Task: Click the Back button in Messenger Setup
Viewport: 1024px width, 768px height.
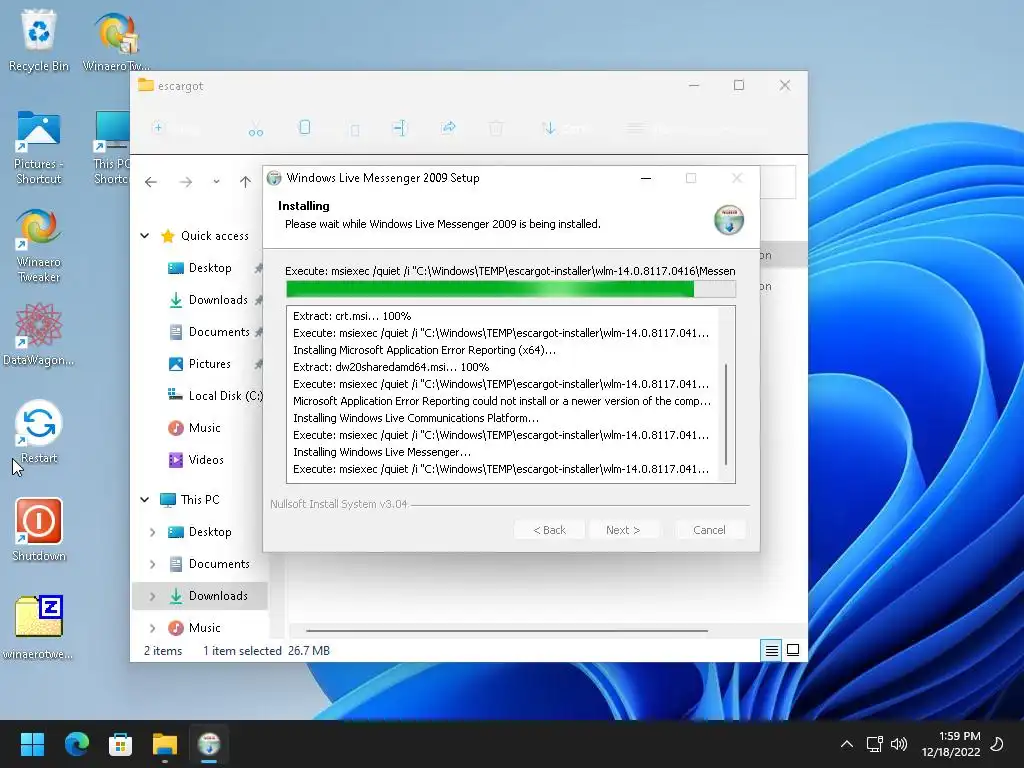Action: (x=549, y=530)
